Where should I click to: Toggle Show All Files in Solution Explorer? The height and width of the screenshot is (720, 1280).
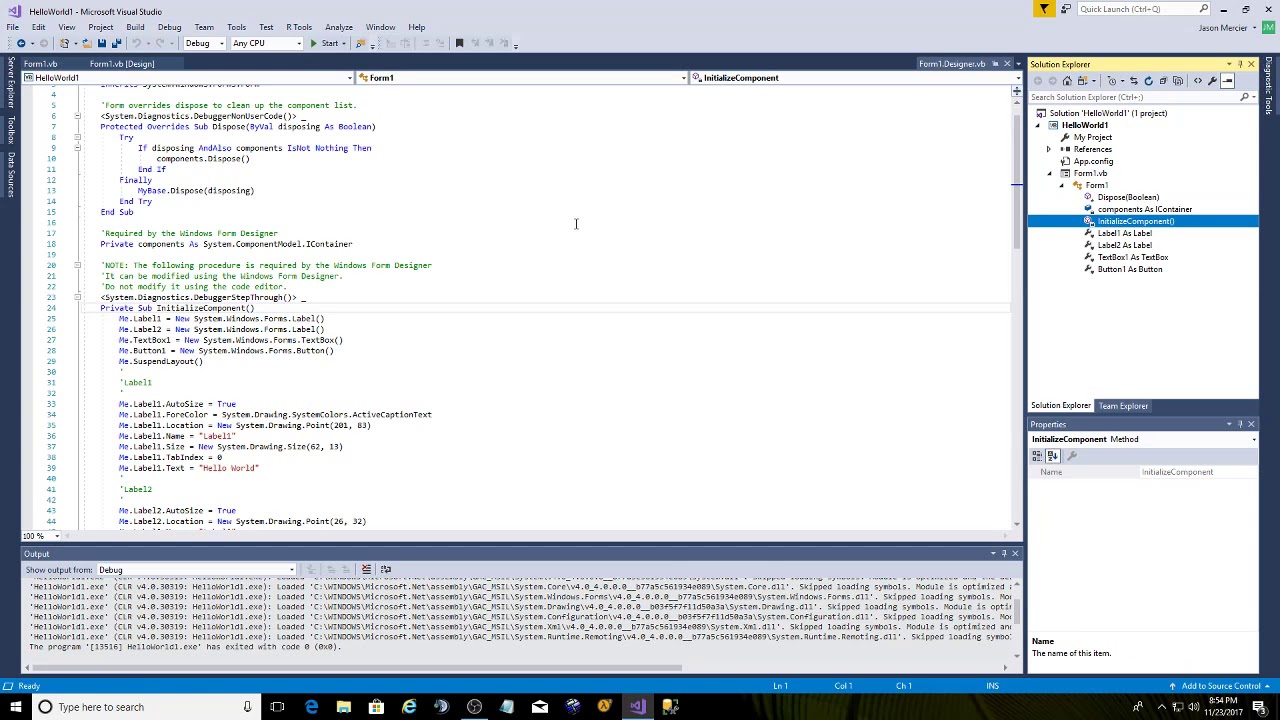pyautogui.click(x=1178, y=81)
